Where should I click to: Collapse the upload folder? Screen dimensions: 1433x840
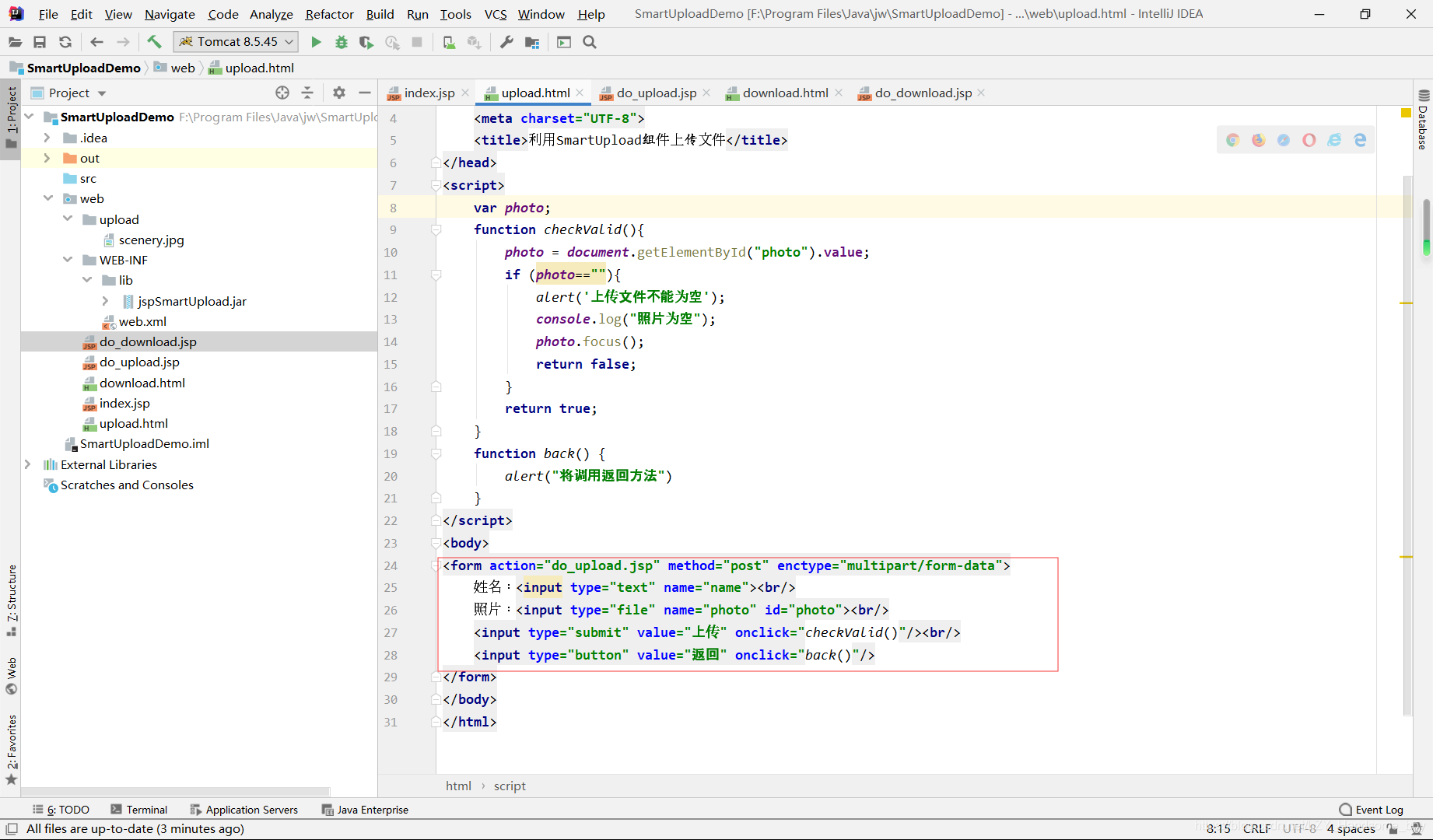click(x=68, y=219)
